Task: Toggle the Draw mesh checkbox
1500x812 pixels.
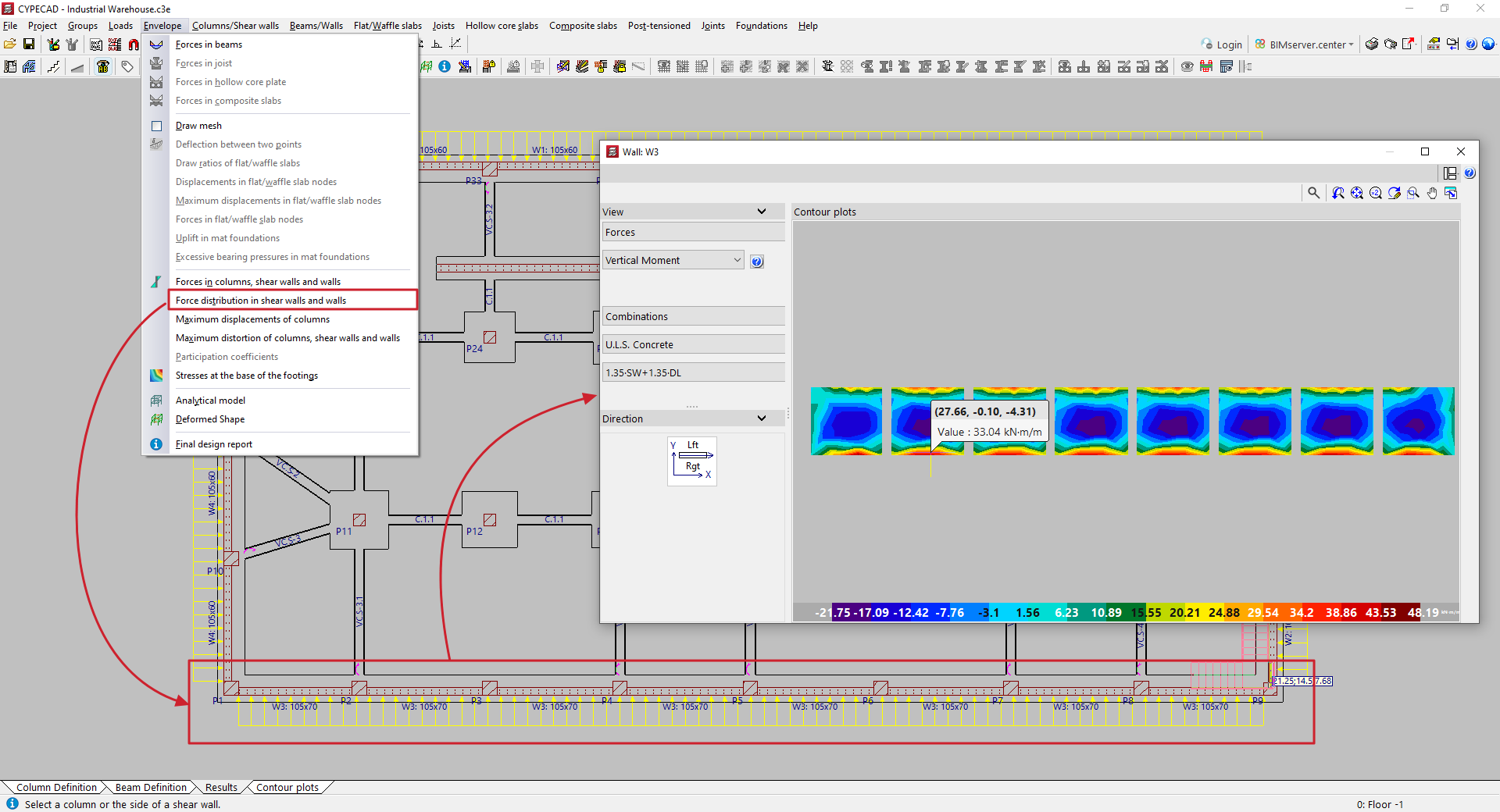Action: click(x=156, y=126)
